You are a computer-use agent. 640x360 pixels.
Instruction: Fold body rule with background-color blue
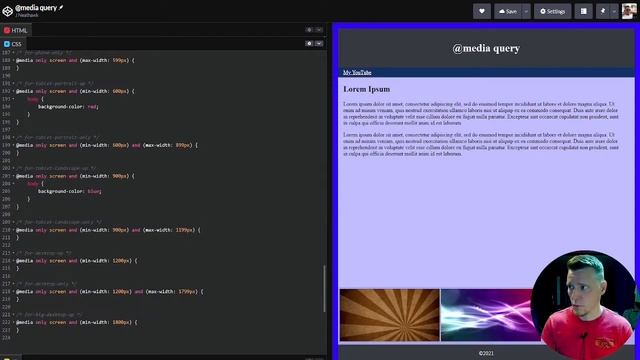coord(13,184)
